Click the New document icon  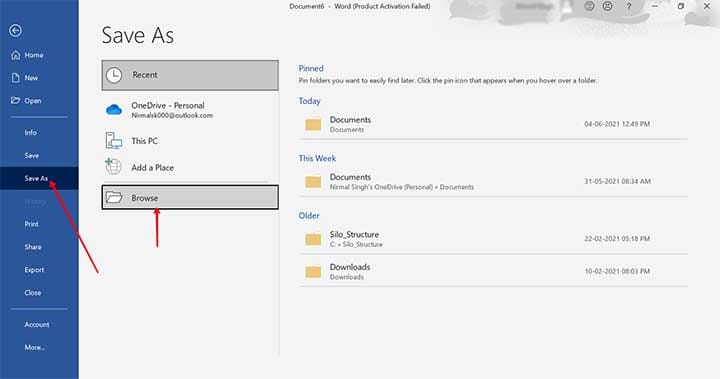[16, 78]
